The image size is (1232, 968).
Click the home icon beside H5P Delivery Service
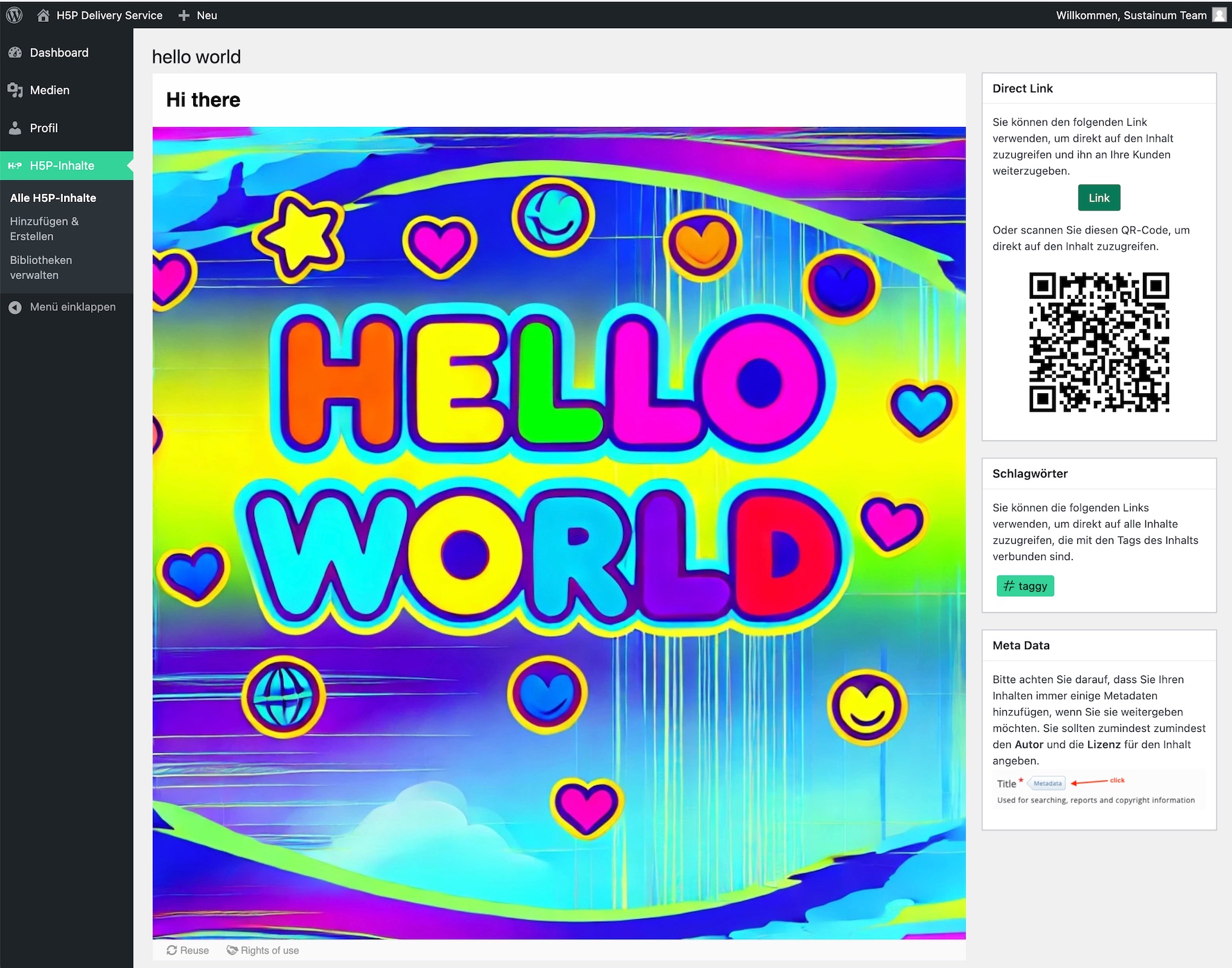tap(43, 15)
